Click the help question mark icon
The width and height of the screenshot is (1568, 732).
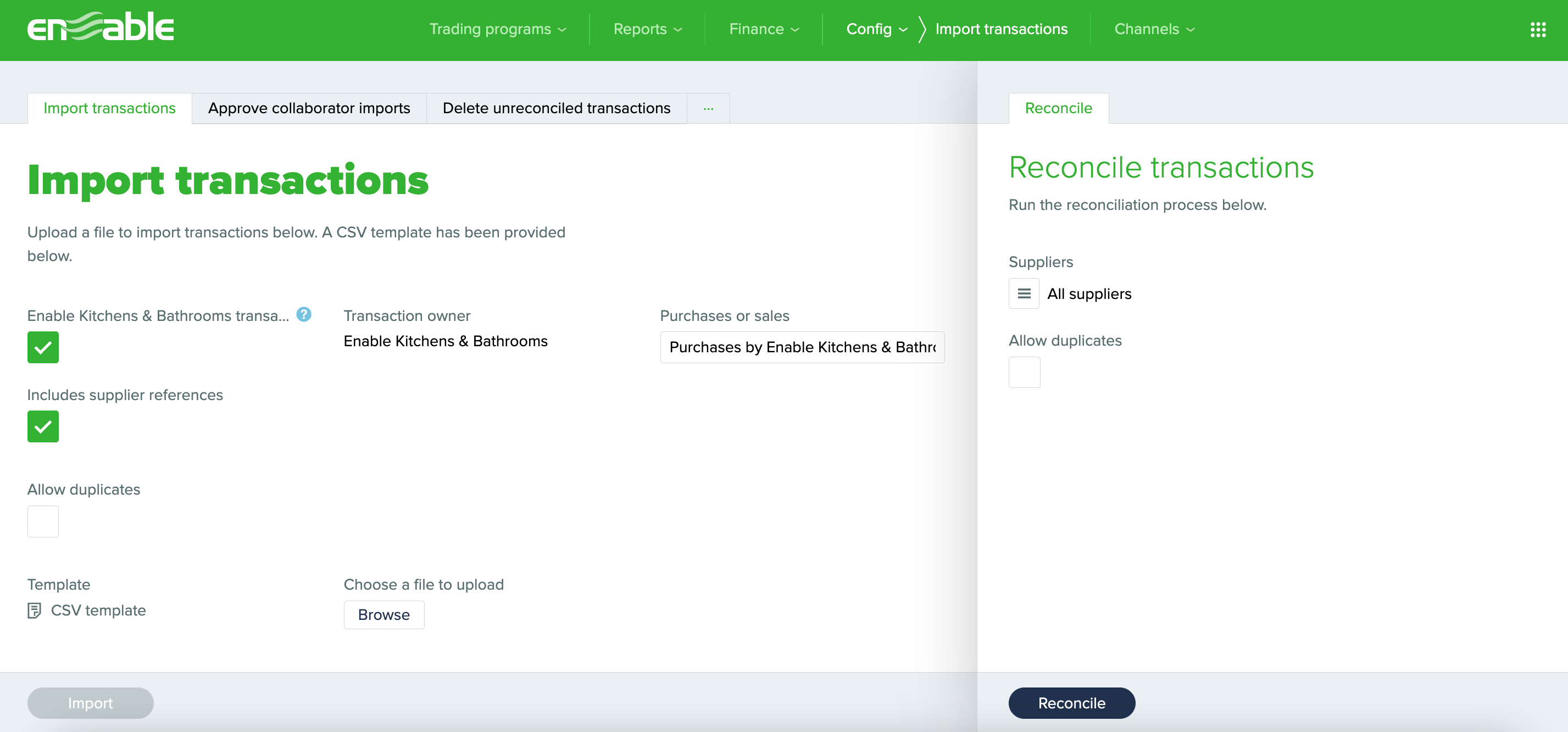(x=304, y=314)
